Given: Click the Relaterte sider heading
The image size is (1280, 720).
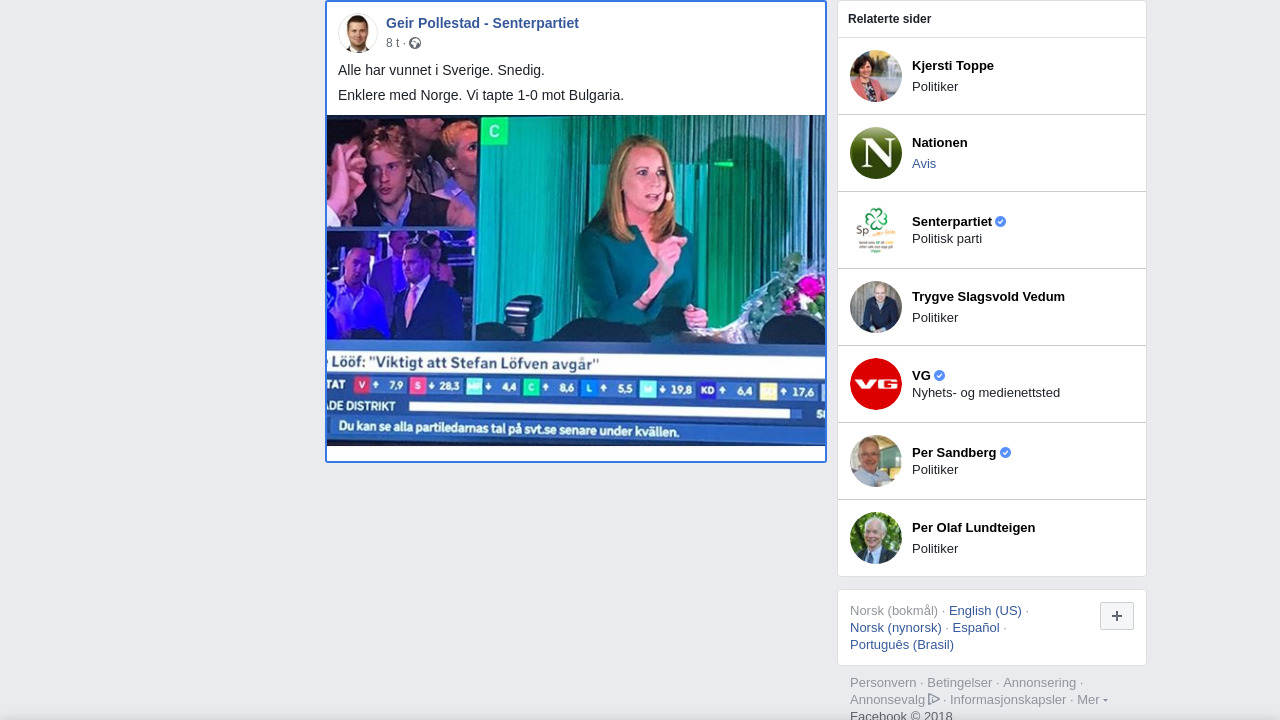Looking at the screenshot, I should pos(889,19).
